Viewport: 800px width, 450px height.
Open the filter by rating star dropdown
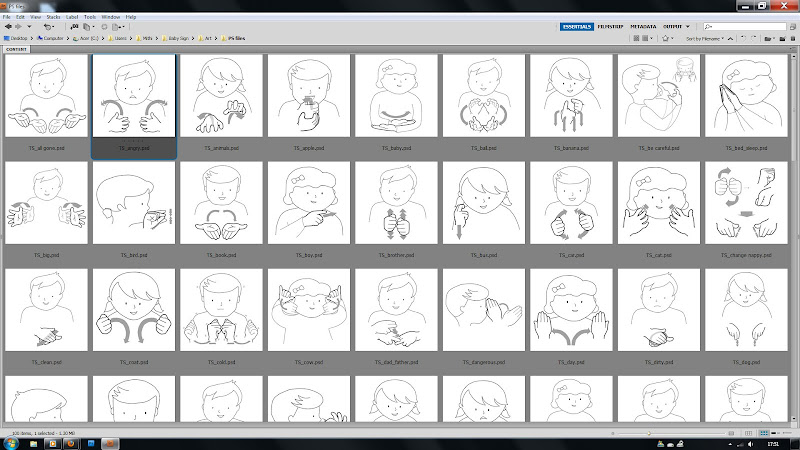coord(667,38)
